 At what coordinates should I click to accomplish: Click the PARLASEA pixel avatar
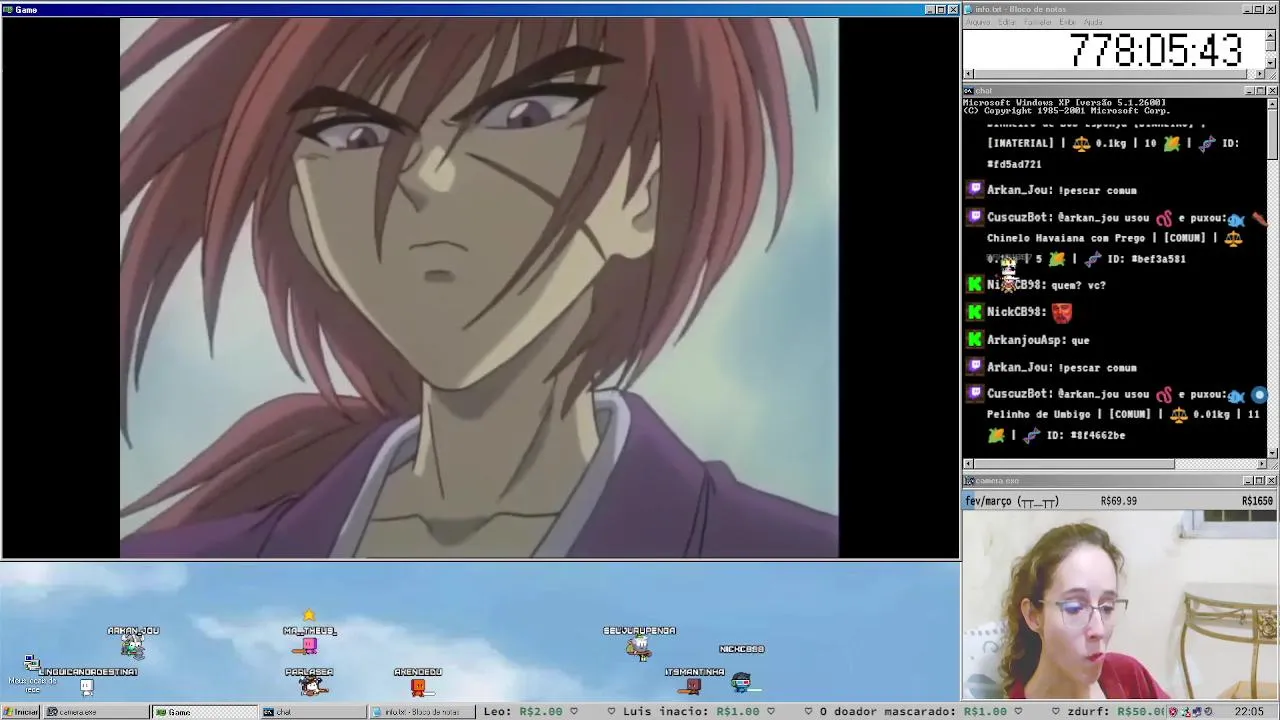point(312,687)
